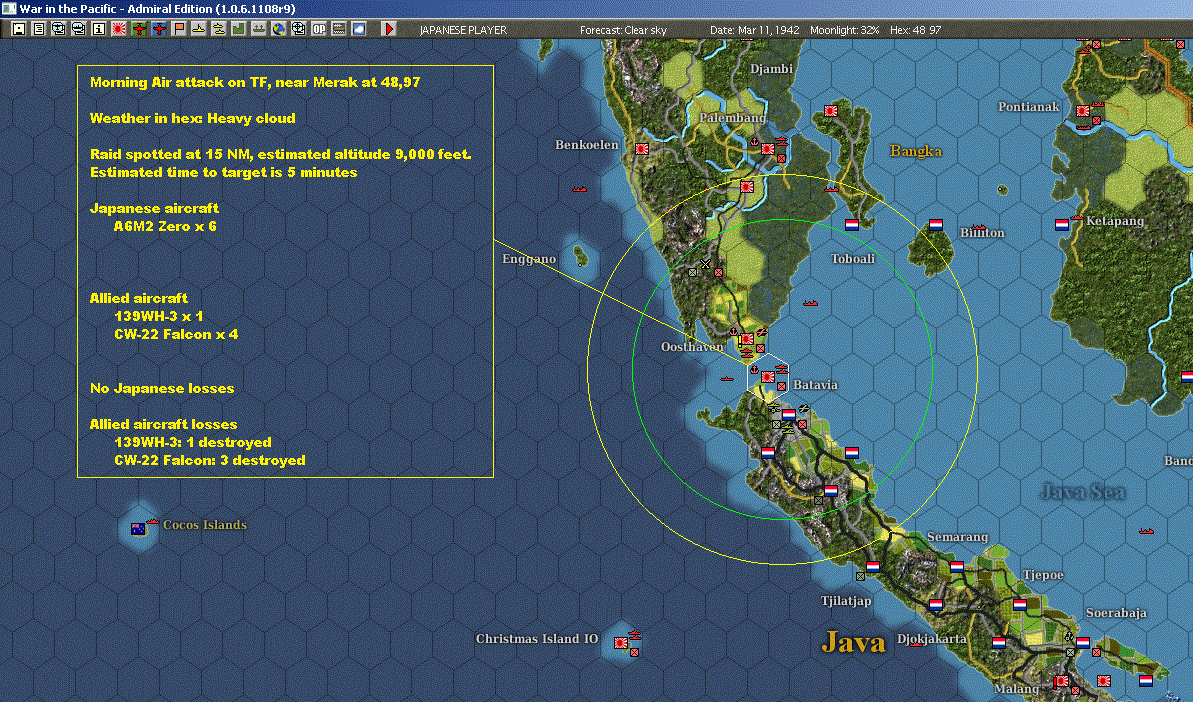Screen dimensions: 1193x702
Task: Select the Dutch flag just south of Batavia
Action: tap(789, 415)
